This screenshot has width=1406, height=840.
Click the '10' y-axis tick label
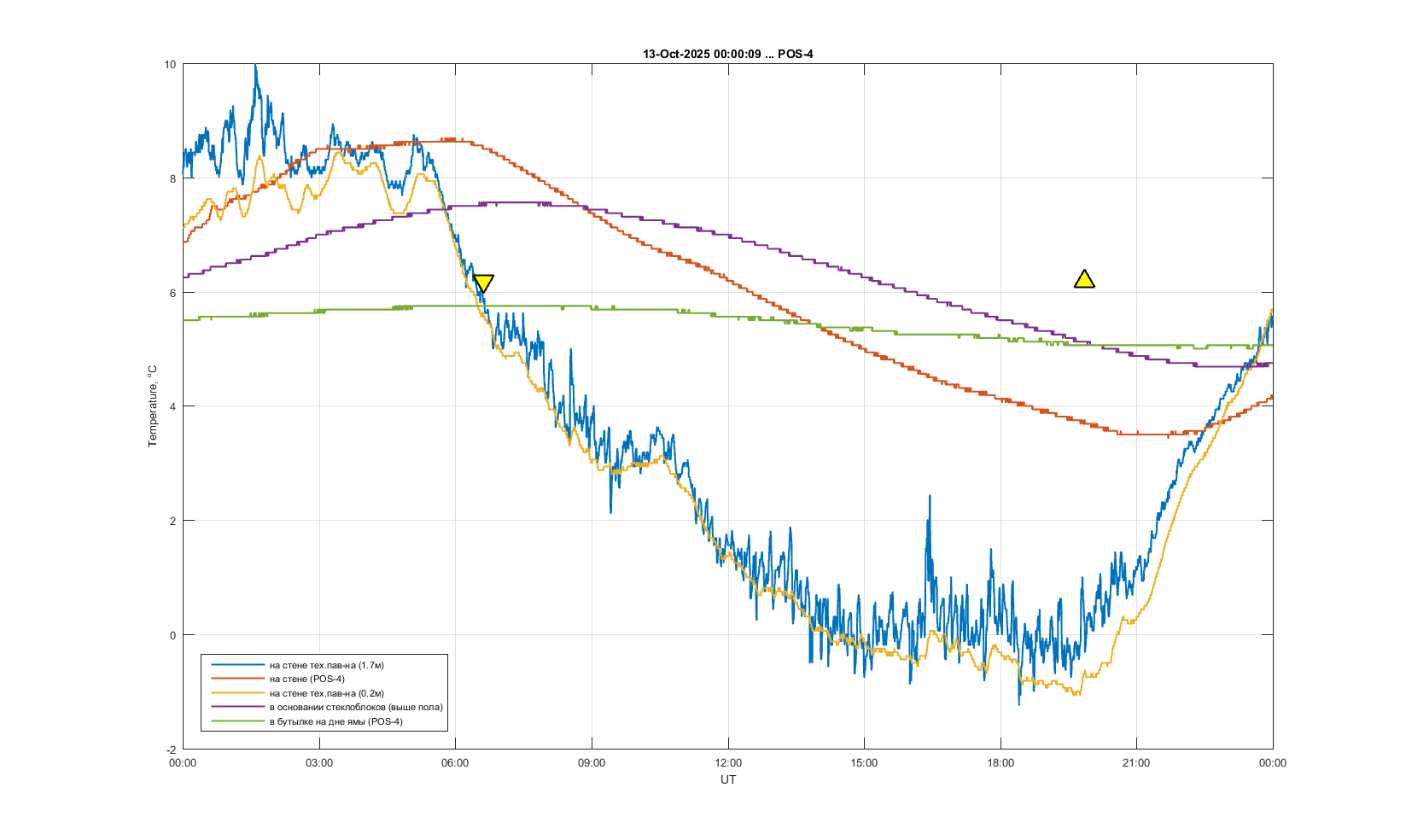[170, 65]
